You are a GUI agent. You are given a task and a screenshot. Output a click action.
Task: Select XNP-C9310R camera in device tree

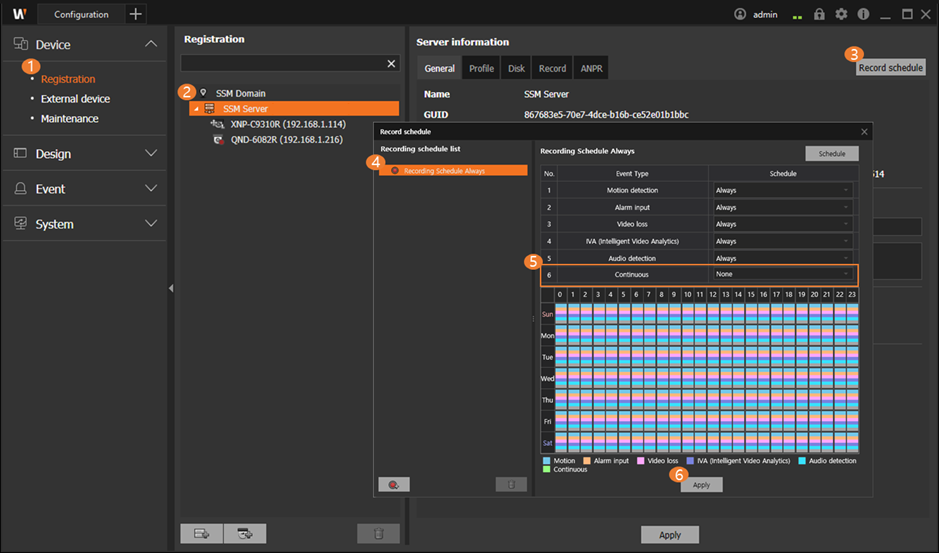tap(287, 124)
